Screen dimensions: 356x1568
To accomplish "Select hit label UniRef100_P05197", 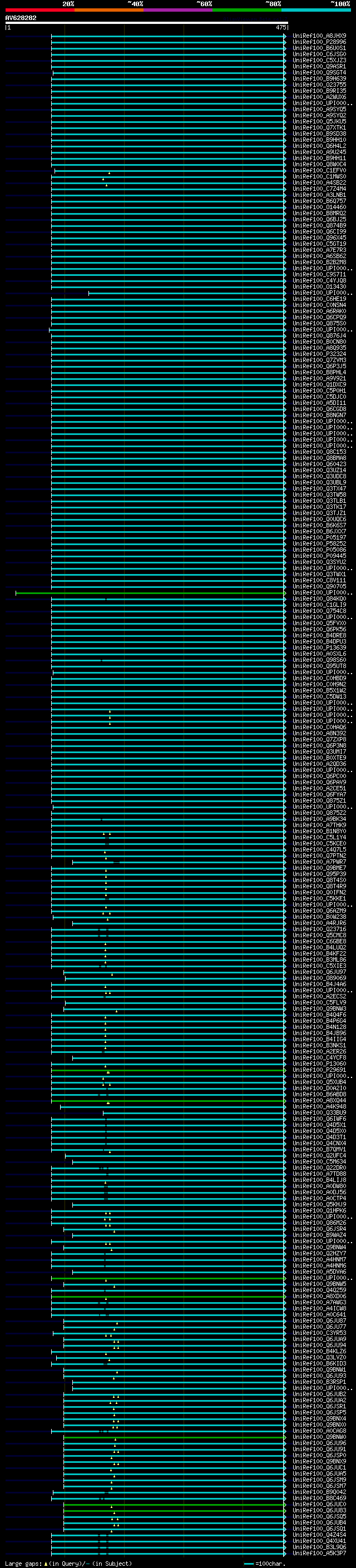I will 319,537.
